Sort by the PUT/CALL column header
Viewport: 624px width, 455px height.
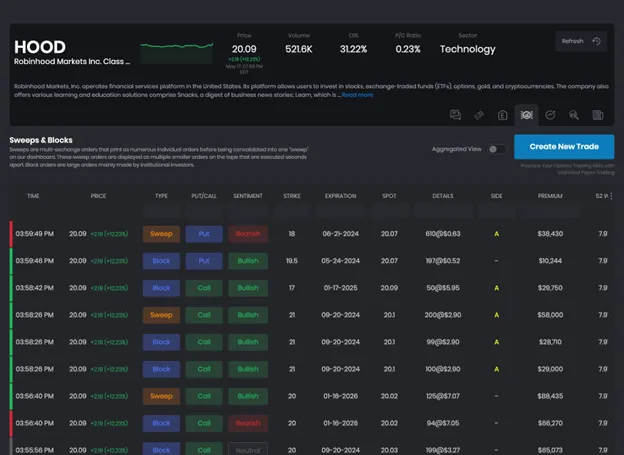pos(204,196)
